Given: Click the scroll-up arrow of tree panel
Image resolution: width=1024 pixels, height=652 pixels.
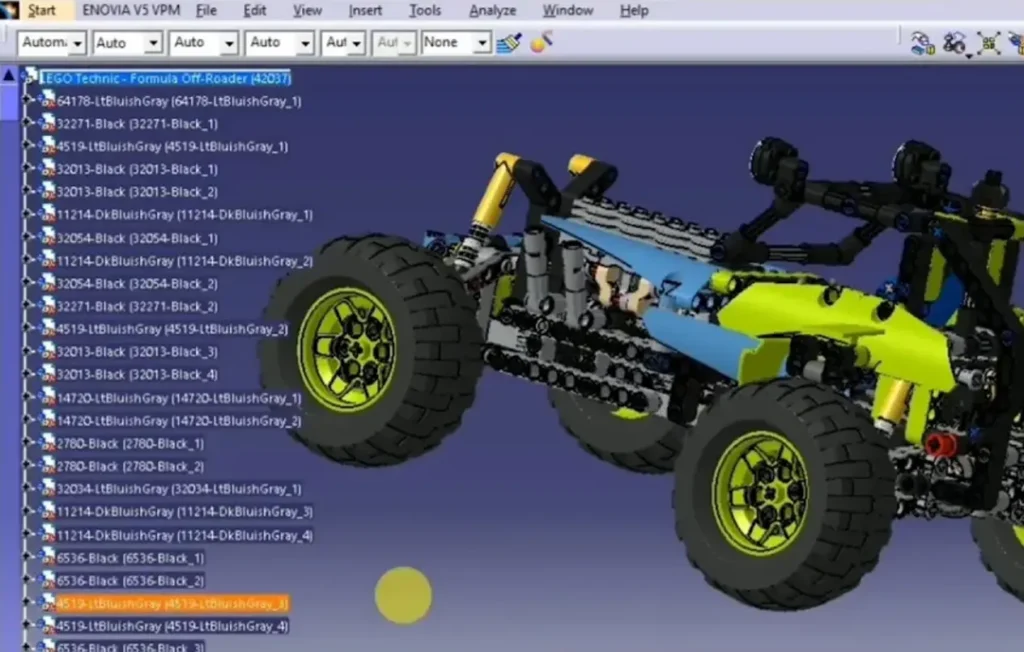Looking at the screenshot, I should click(x=9, y=75).
